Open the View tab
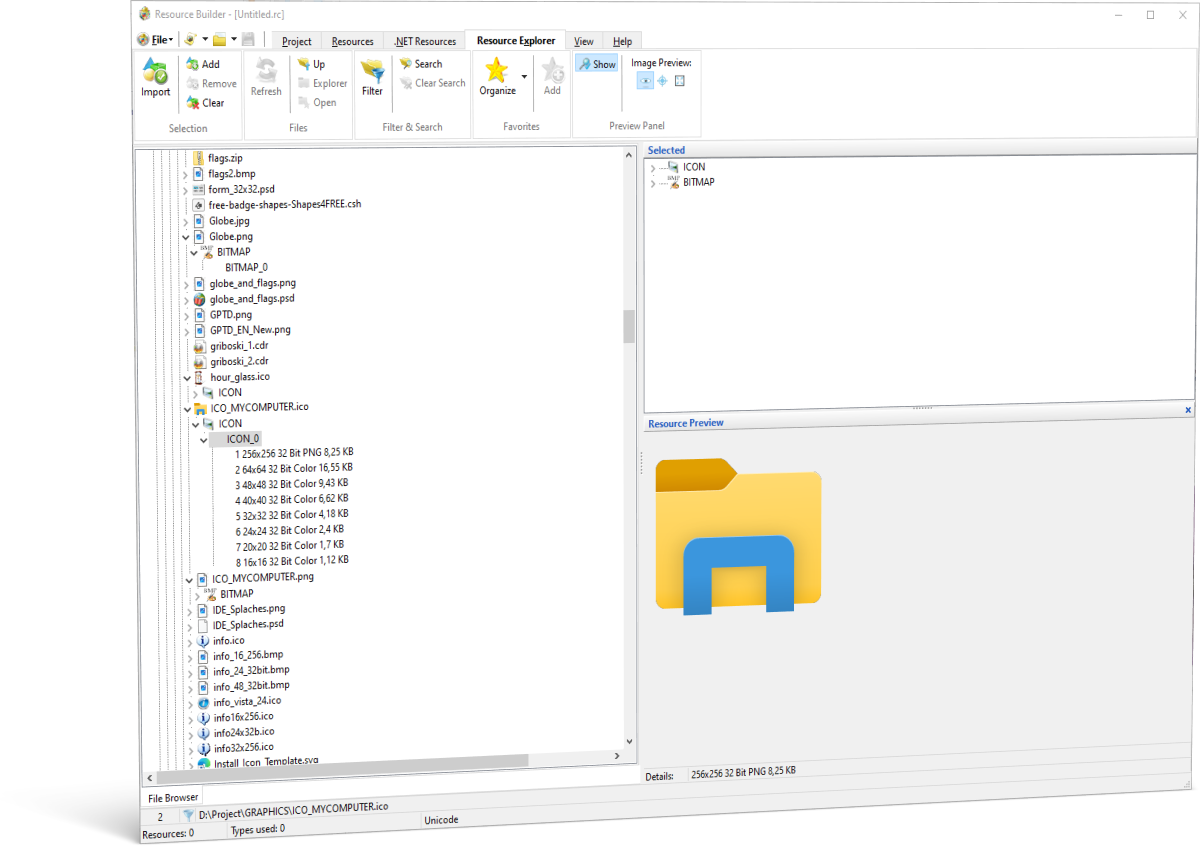The image size is (1200, 846). coord(584,41)
